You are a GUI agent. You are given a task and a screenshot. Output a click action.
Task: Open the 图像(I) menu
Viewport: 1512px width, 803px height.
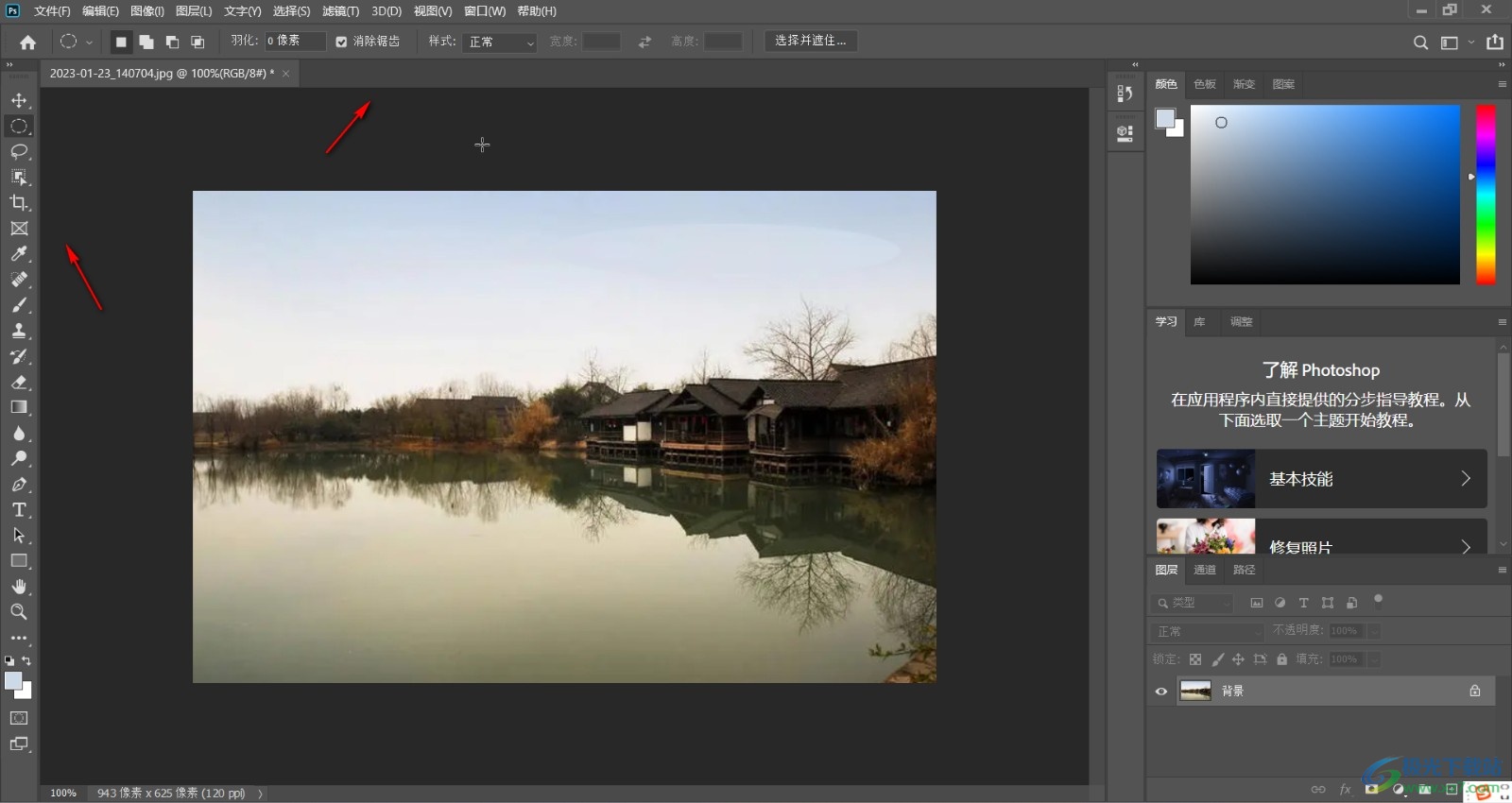coord(146,11)
